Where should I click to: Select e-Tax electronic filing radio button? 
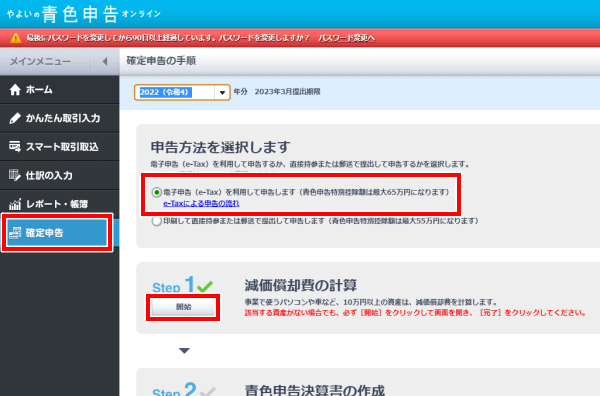(x=156, y=192)
